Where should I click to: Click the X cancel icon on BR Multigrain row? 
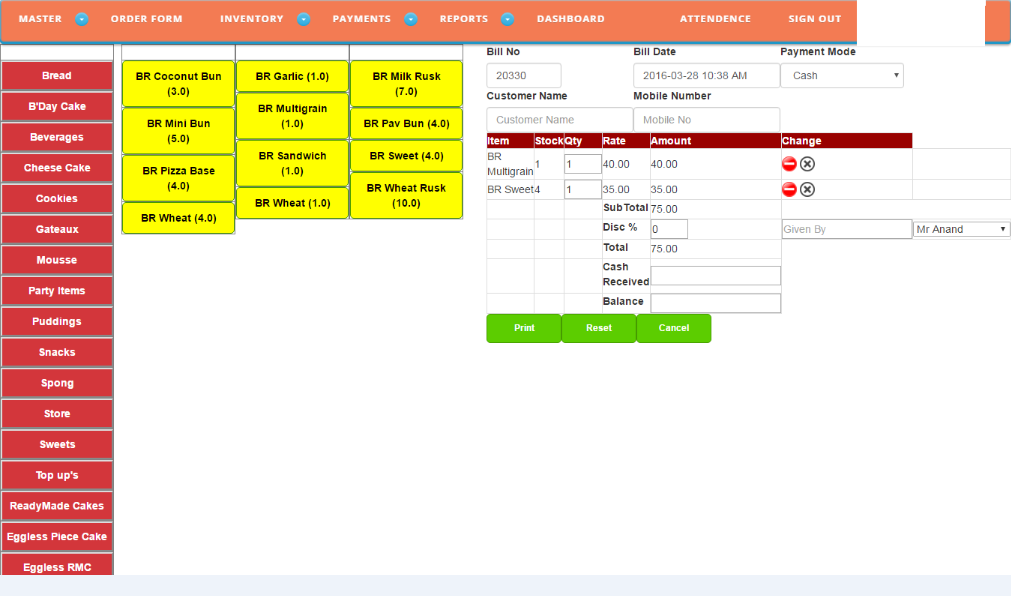807,163
